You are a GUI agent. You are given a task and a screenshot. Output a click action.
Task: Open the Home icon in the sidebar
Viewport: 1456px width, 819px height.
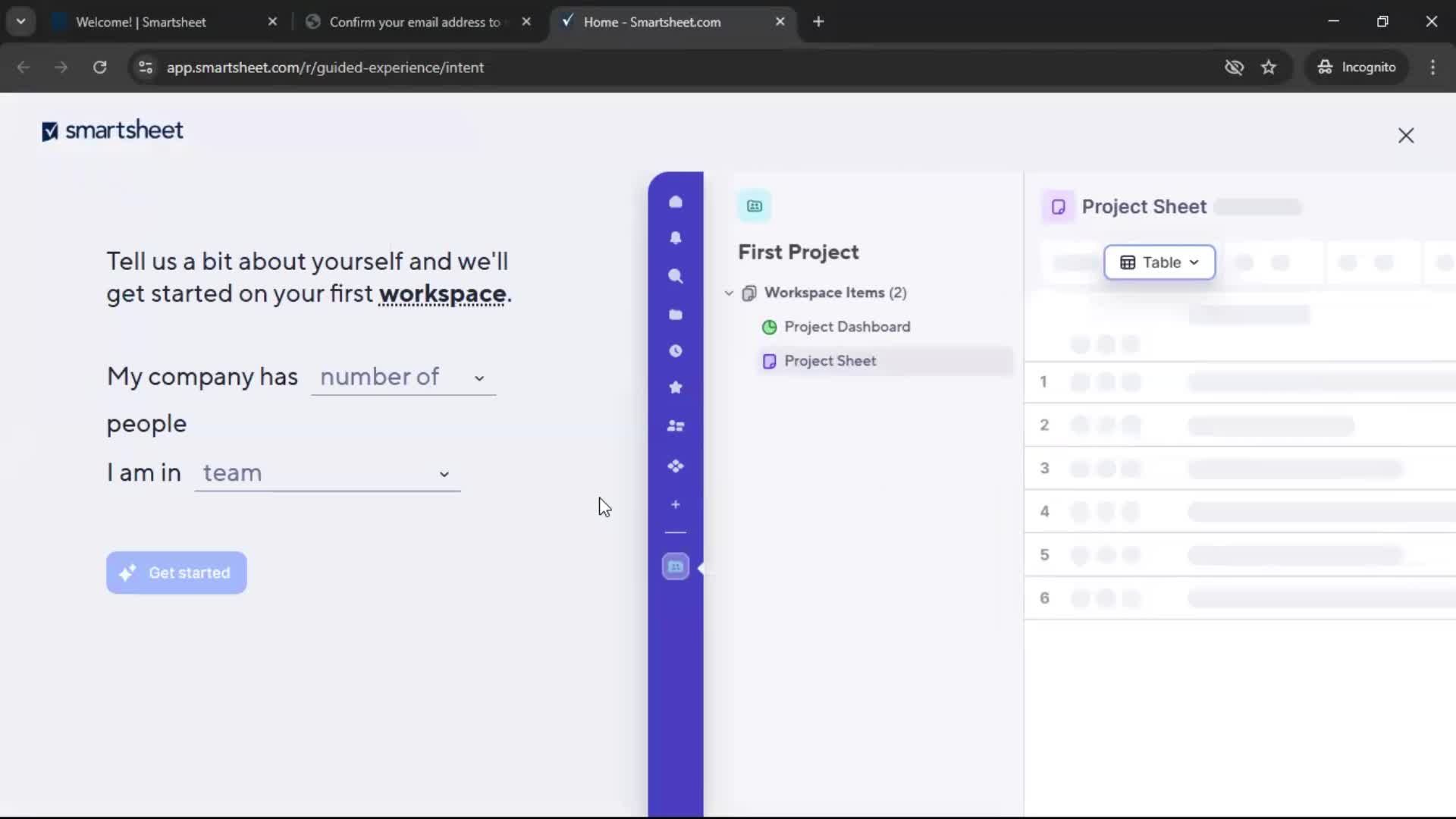pos(676,201)
